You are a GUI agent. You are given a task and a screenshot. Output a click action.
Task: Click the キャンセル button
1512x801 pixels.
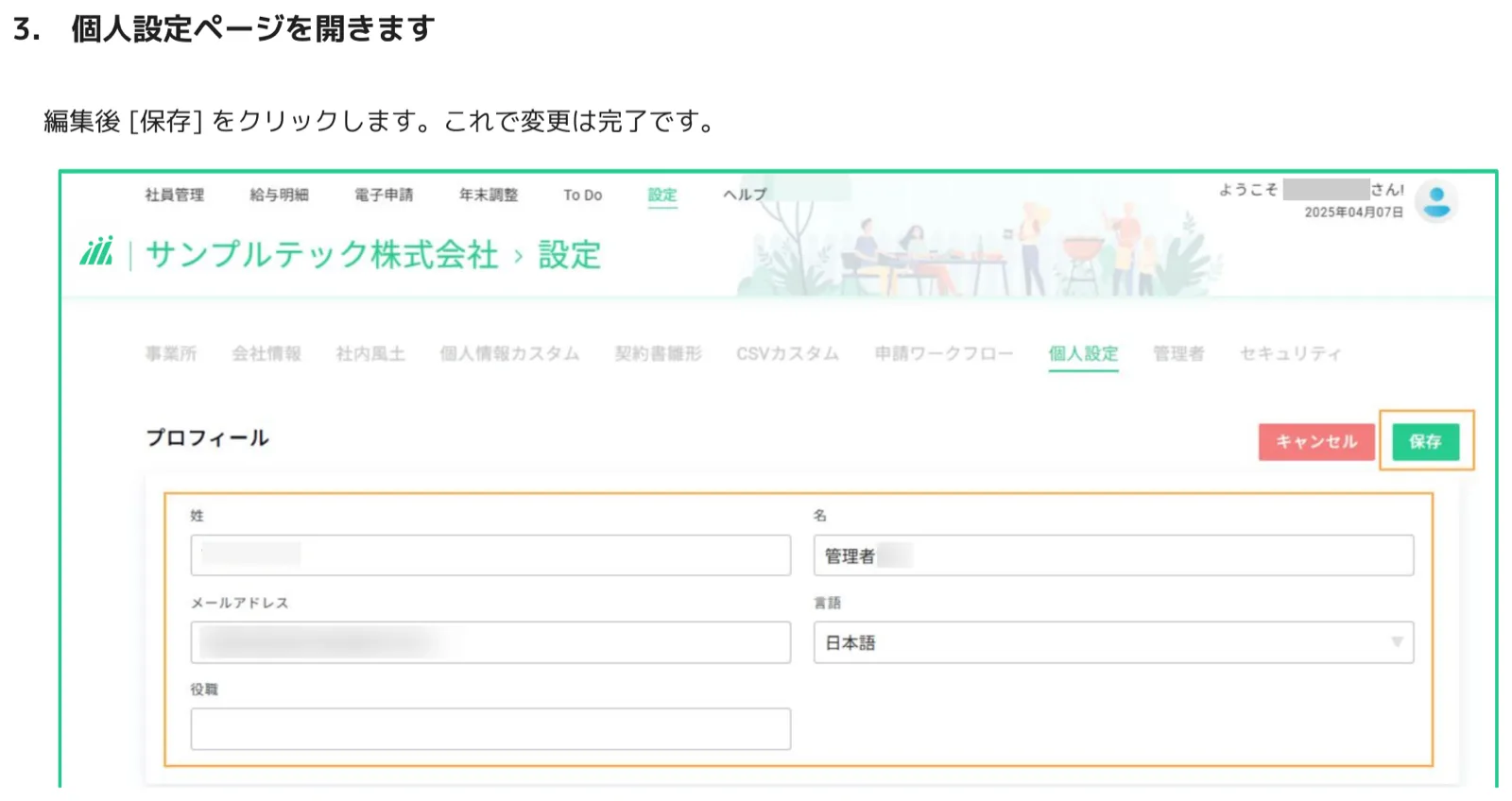pos(1316,442)
